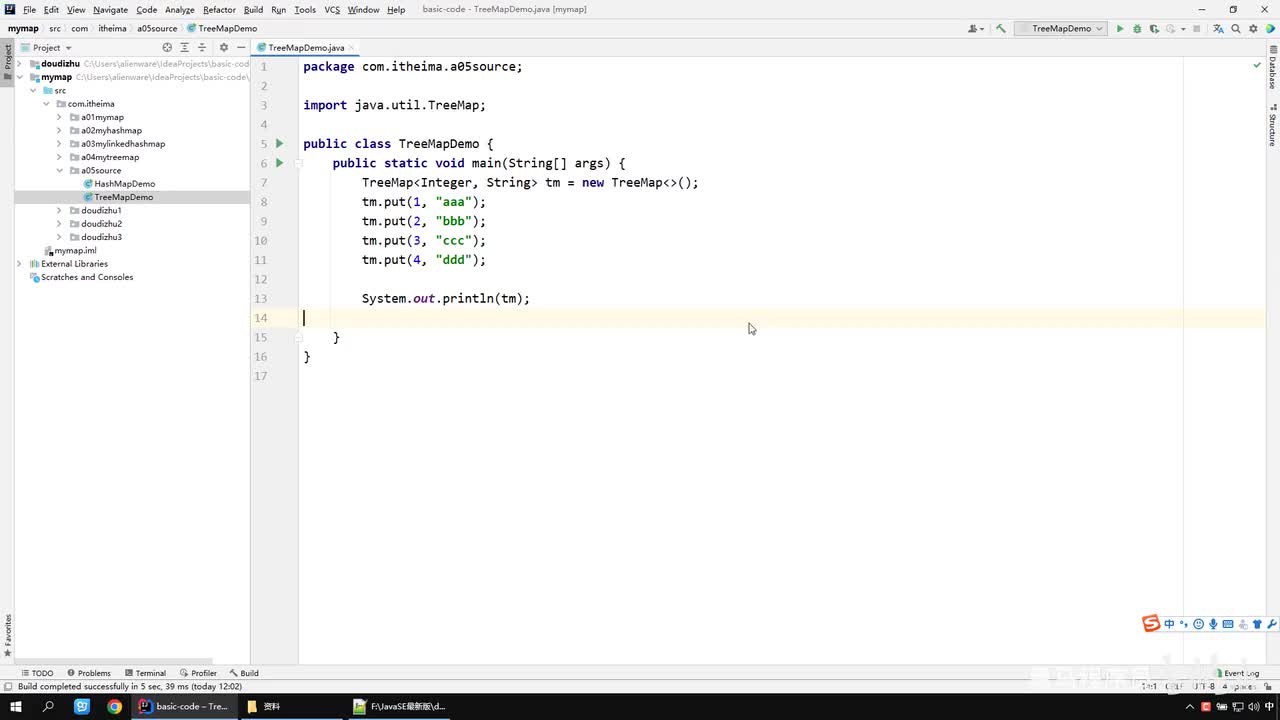Open HashMapDemo file in project tree
Image resolution: width=1280 pixels, height=720 pixels.
pyautogui.click(x=124, y=184)
